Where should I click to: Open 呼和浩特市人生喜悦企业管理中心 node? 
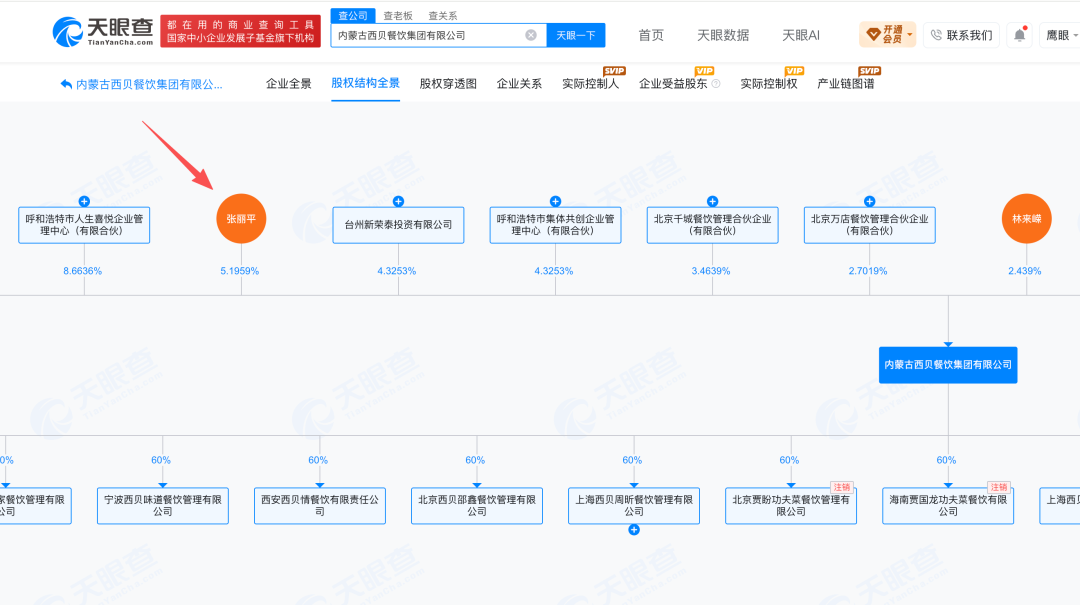pos(84,225)
